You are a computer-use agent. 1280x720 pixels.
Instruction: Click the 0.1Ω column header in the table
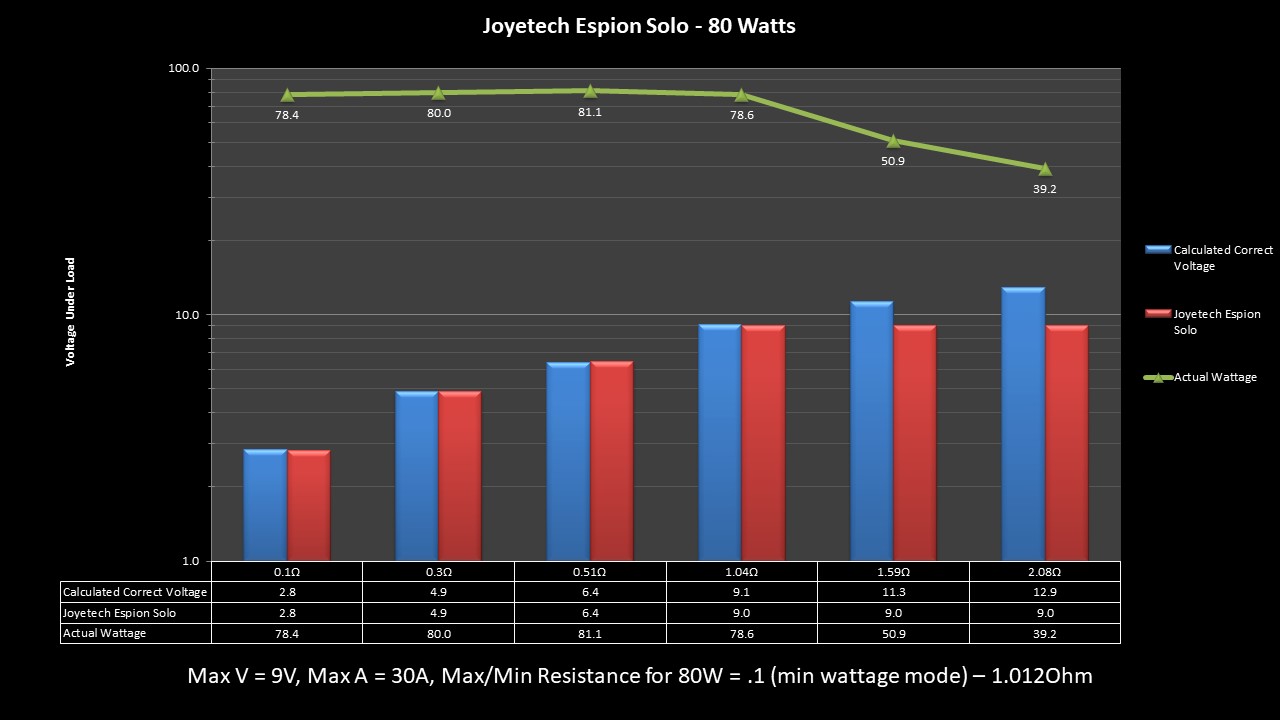click(287, 572)
